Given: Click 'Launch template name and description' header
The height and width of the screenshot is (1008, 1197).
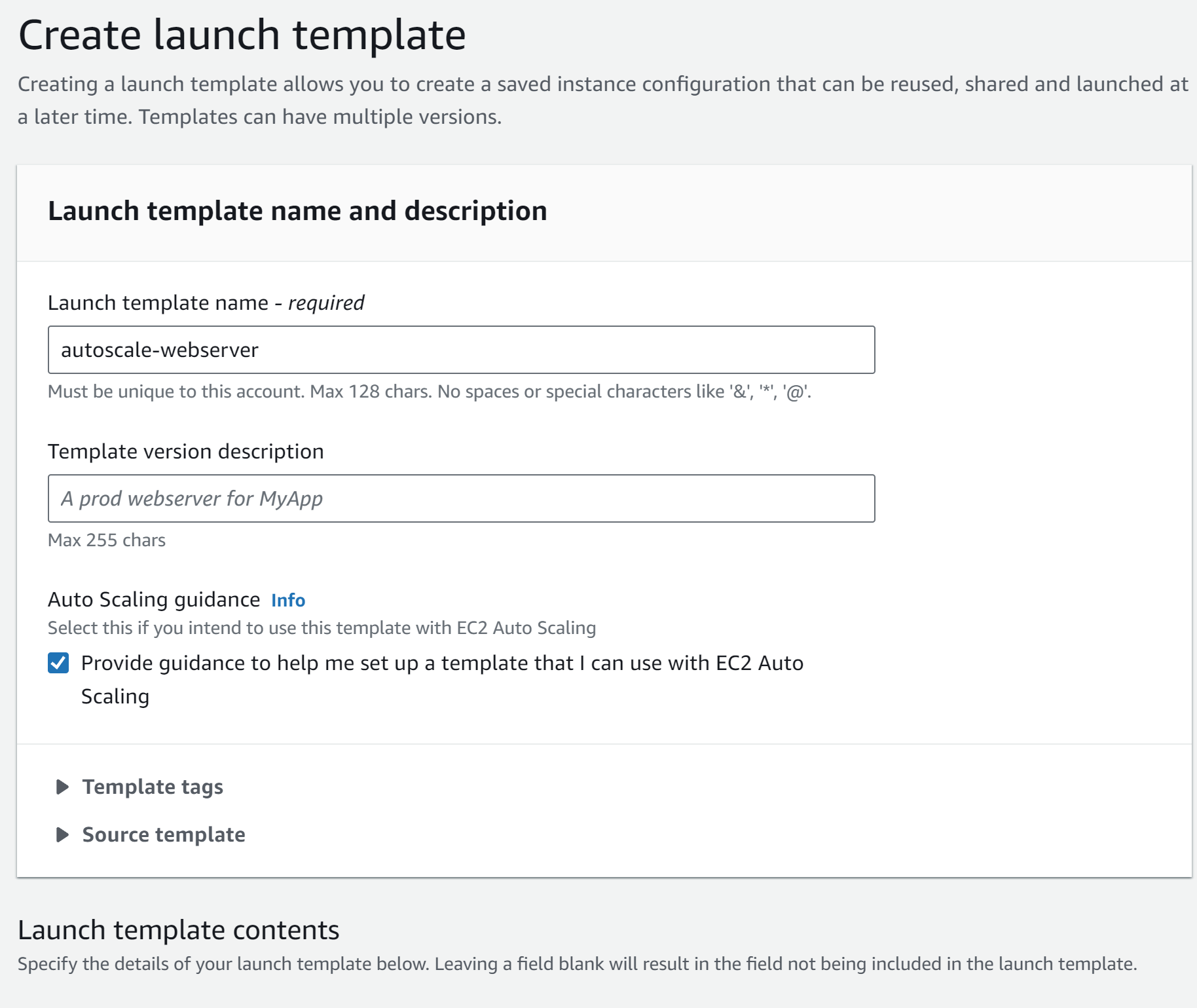Looking at the screenshot, I should coord(297,211).
